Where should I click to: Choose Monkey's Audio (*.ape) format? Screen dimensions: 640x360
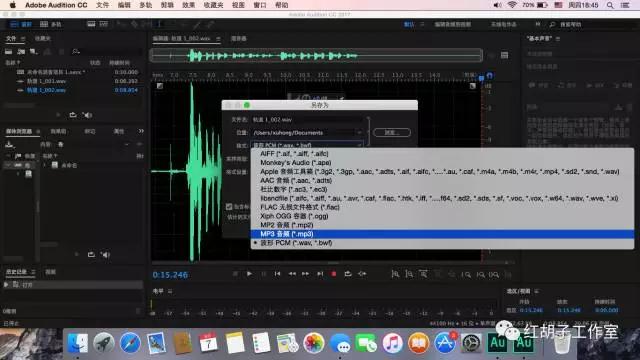442,162
